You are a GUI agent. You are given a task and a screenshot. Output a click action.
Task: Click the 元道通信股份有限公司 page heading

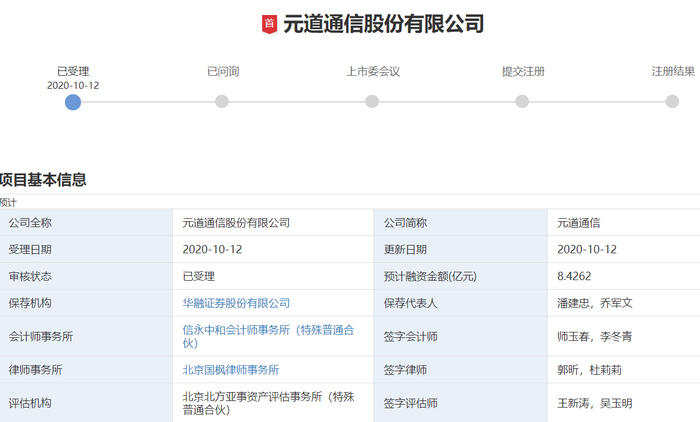pos(383,24)
